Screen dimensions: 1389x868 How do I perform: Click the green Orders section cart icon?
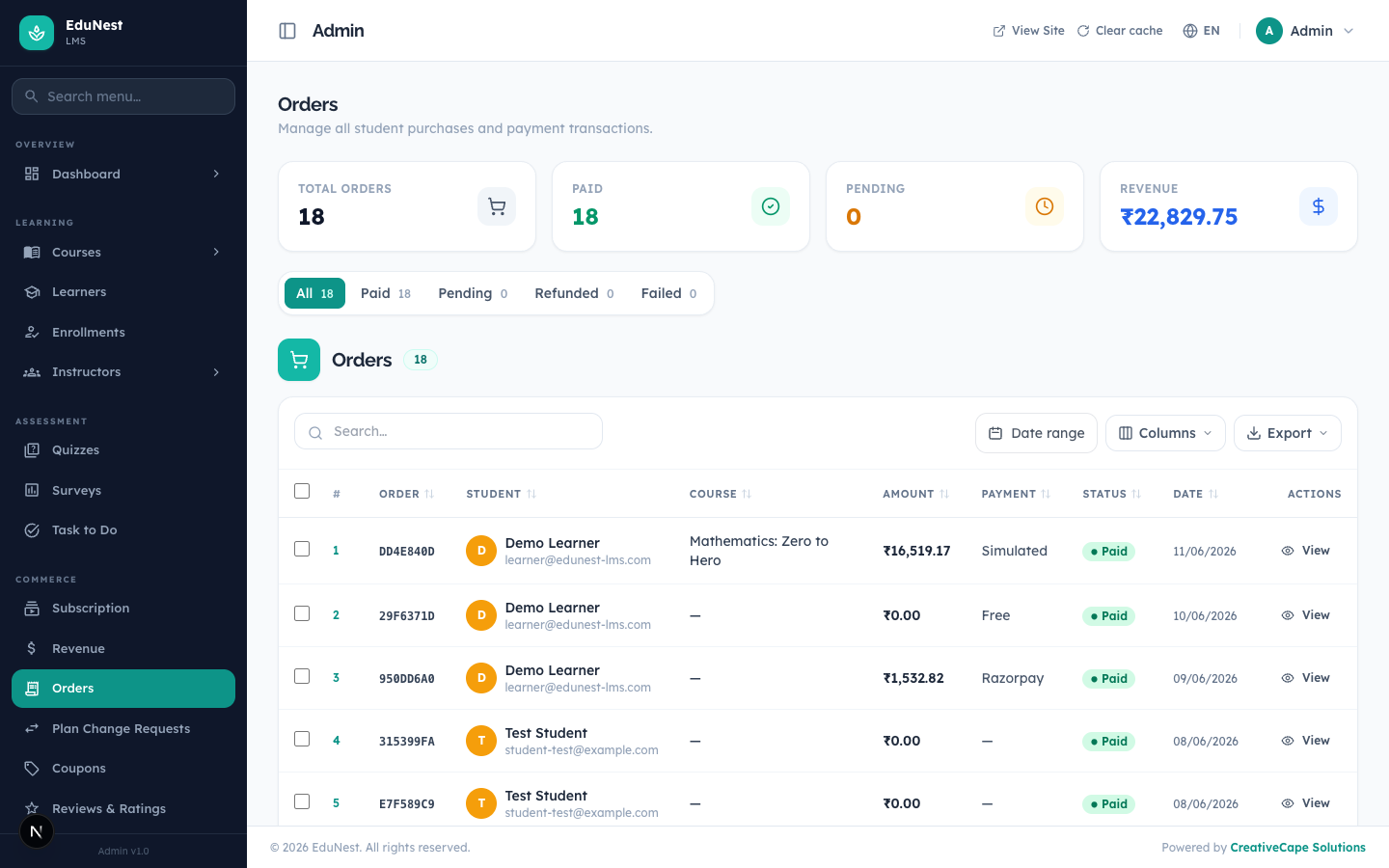[299, 360]
